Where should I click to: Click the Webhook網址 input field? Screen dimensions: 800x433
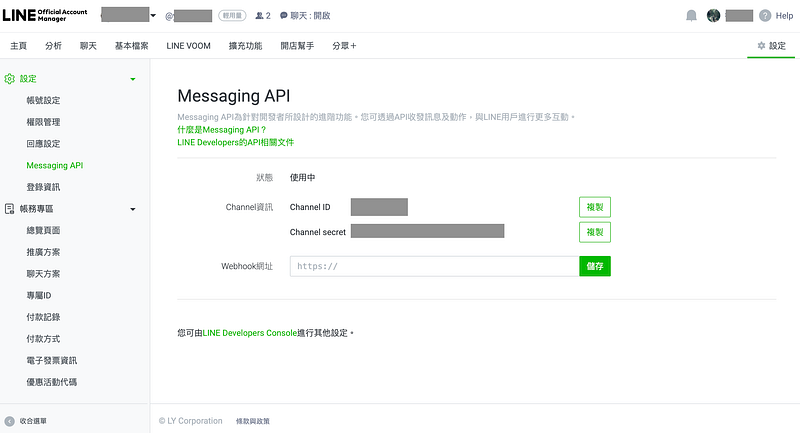[434, 266]
